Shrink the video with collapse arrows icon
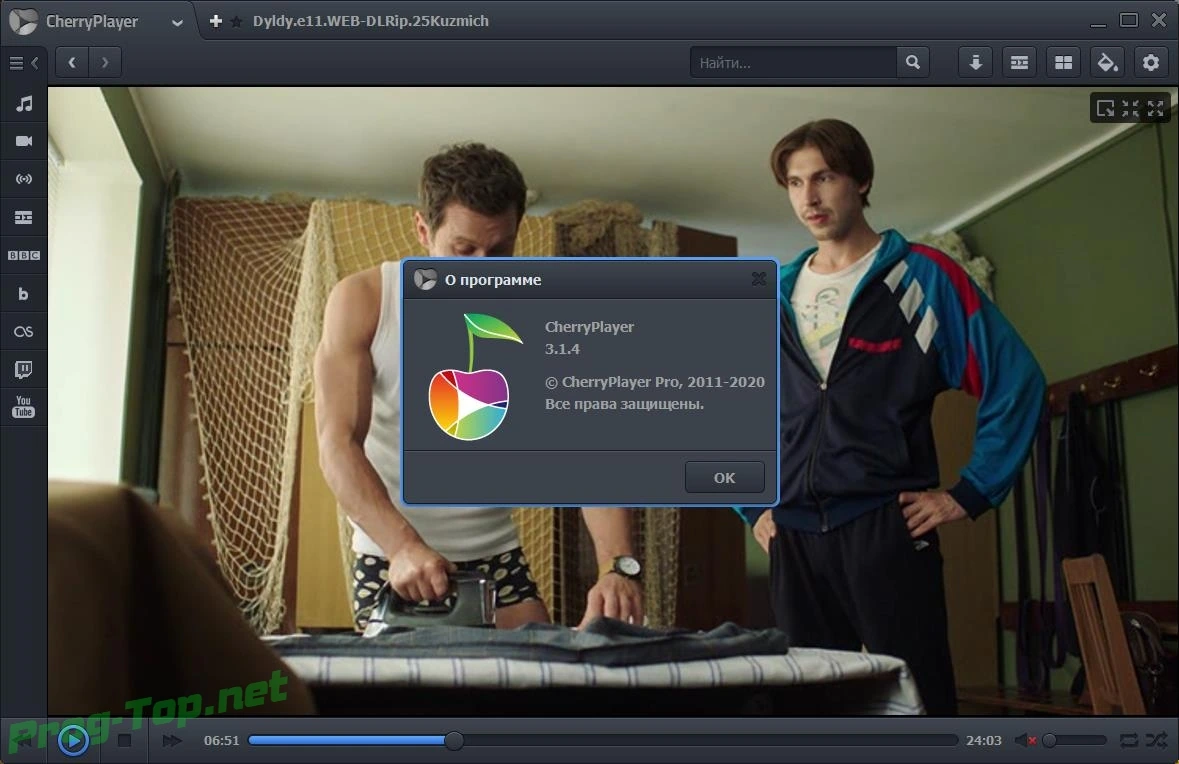The height and width of the screenshot is (764, 1179). tap(1130, 109)
